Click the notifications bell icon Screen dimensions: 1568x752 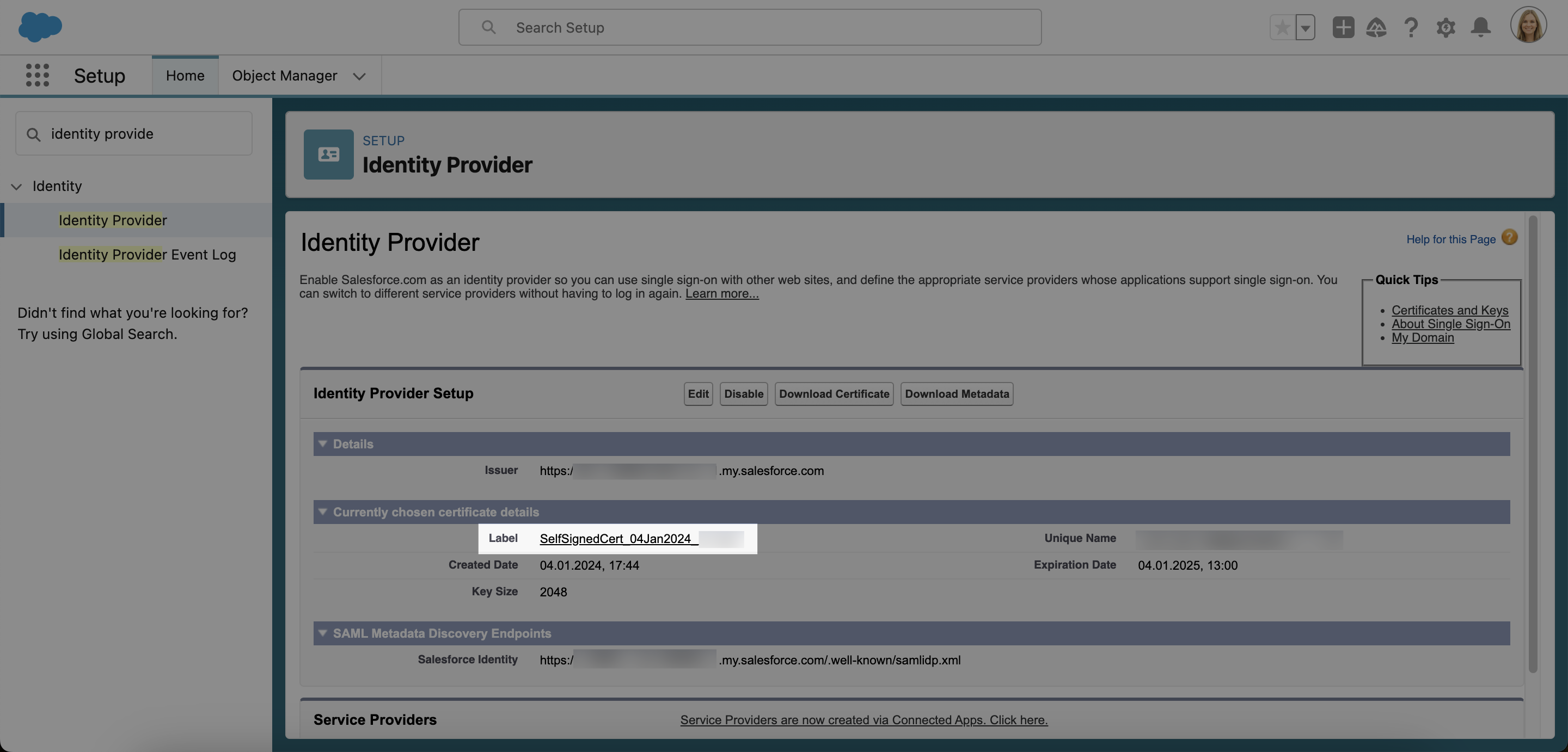1480,27
